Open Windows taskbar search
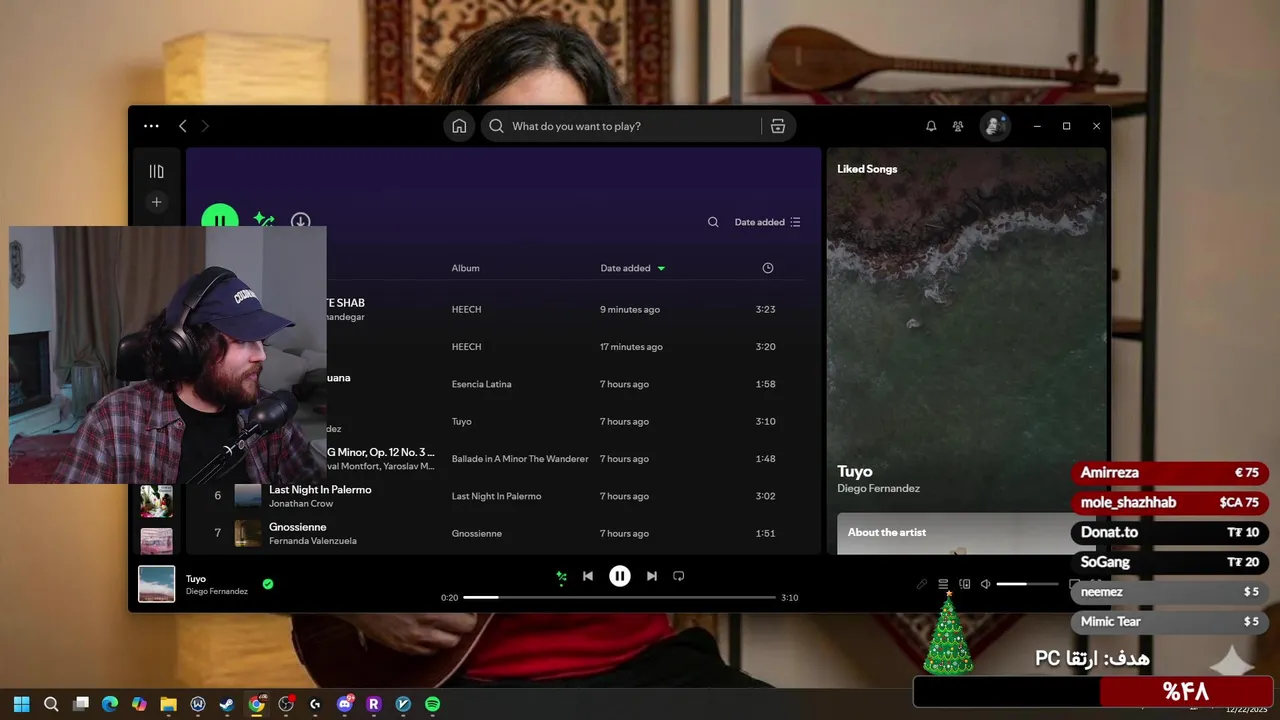The width and height of the screenshot is (1280, 720). (x=51, y=704)
